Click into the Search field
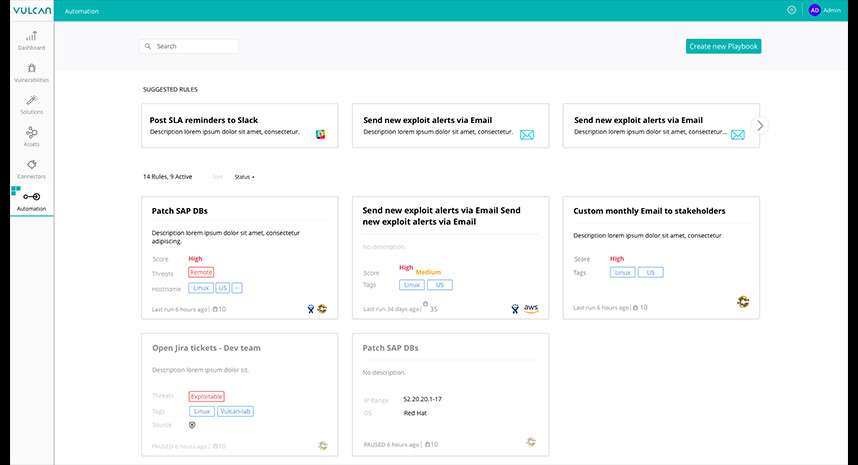 pos(189,46)
